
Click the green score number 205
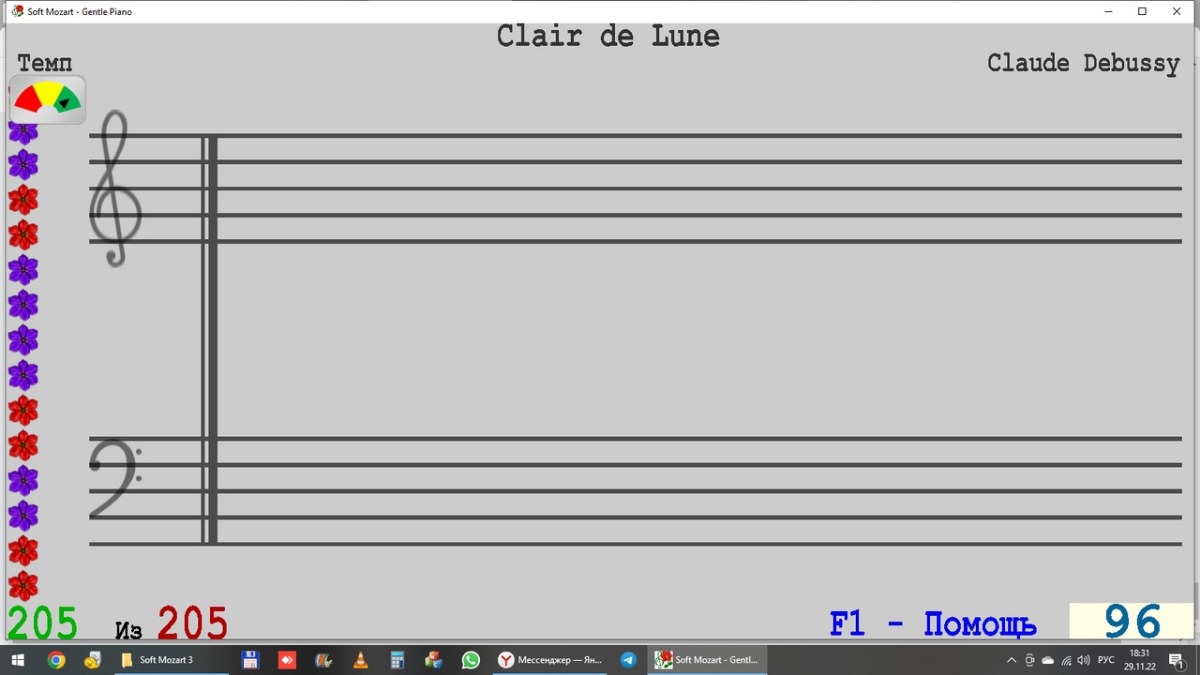[x=42, y=623]
